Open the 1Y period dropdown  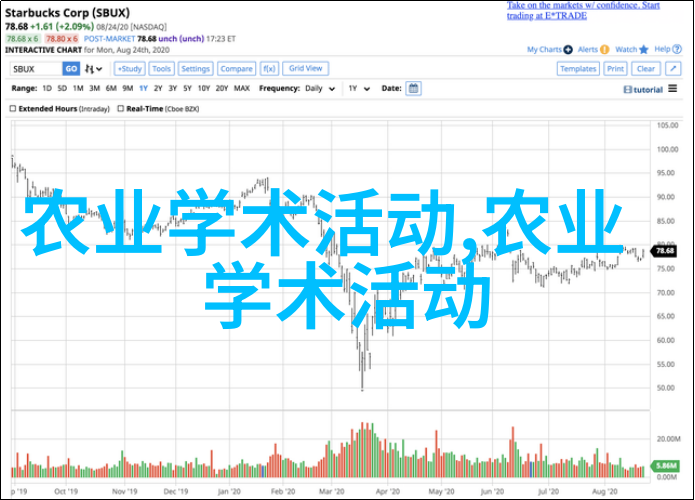[x=359, y=89]
